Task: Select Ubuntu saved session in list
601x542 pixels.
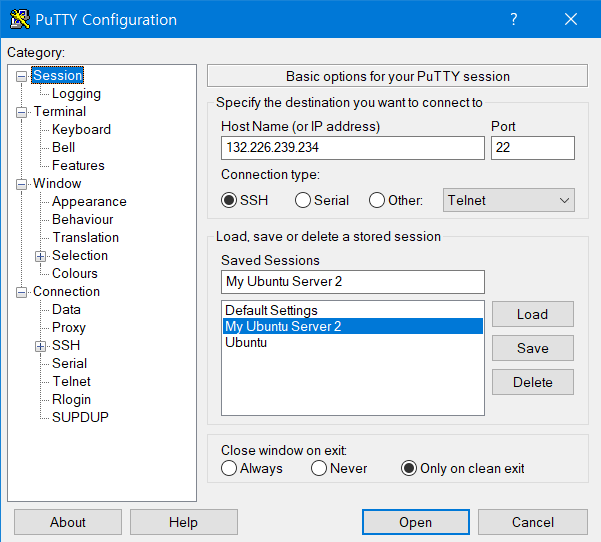Action: coord(352,342)
